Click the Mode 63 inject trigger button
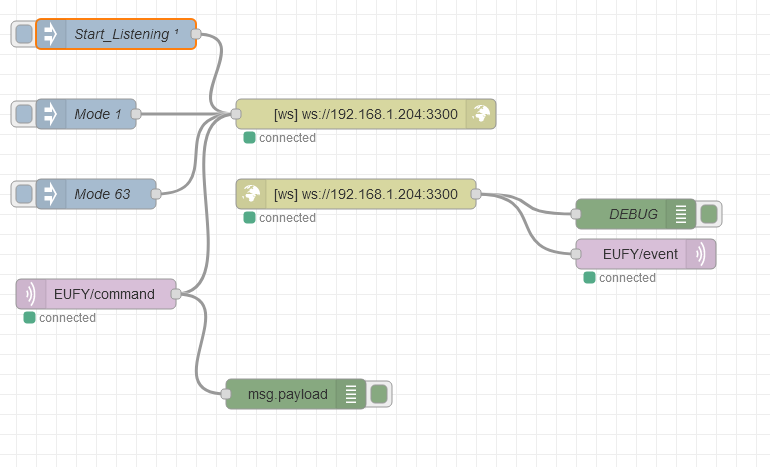This screenshot has width=770, height=467. [24, 194]
